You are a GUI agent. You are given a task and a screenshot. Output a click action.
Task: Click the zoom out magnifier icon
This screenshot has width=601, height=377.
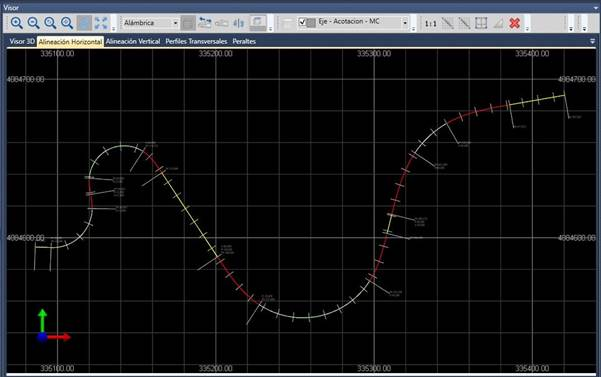pos(33,23)
